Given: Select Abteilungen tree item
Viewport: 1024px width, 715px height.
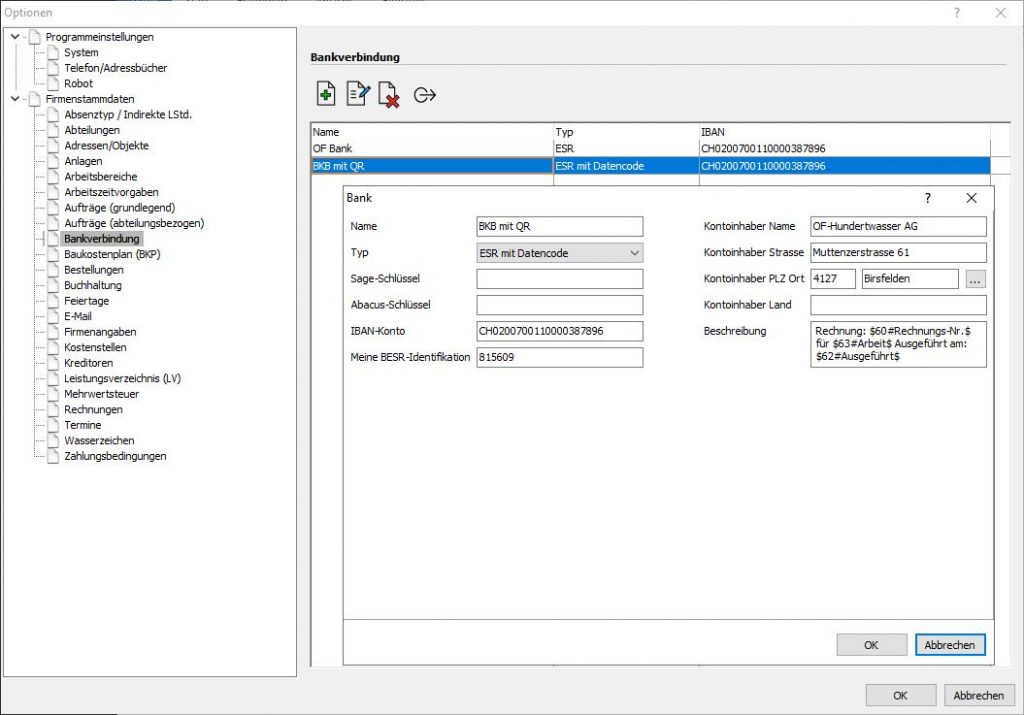Looking at the screenshot, I should point(92,130).
